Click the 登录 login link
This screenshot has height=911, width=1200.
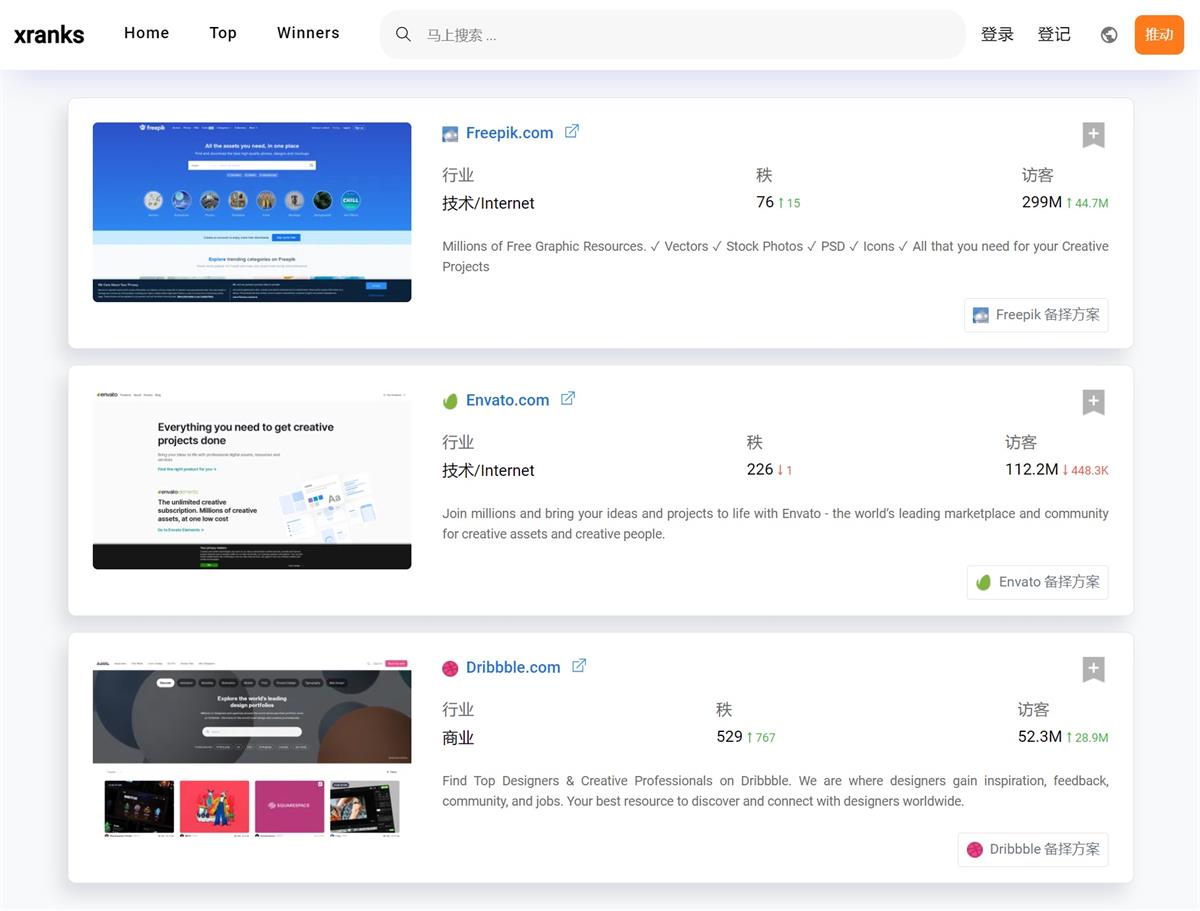[x=997, y=33]
